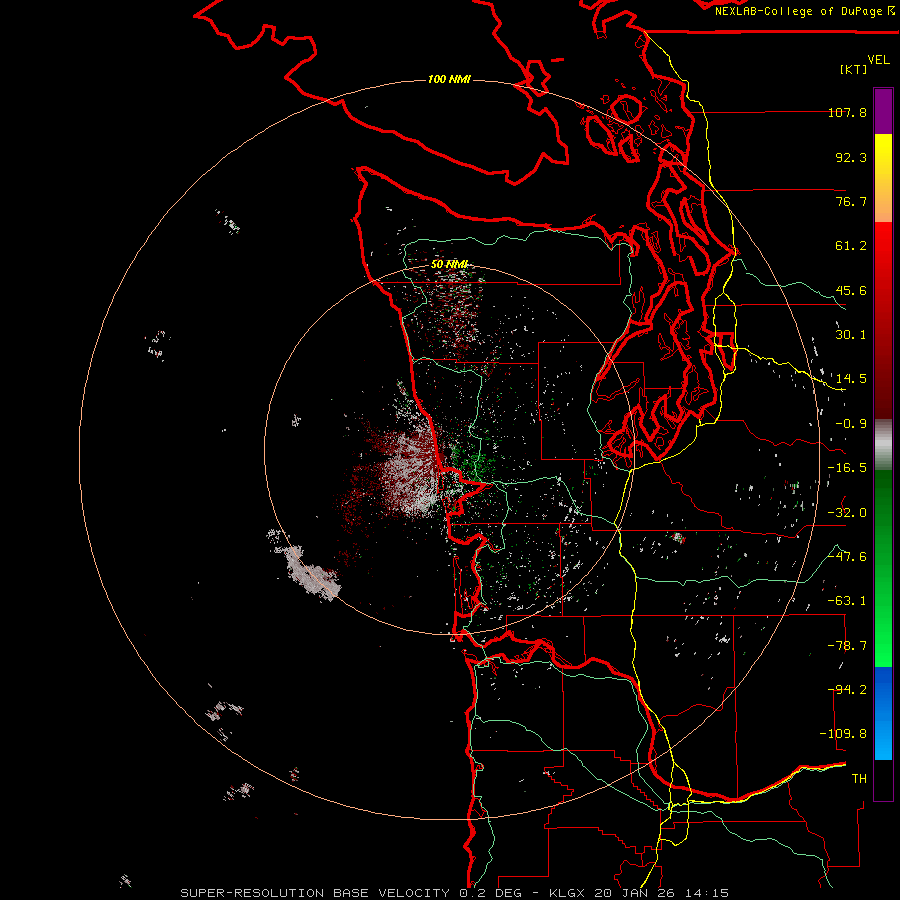Click the TH threshold legend label
This screenshot has height=900, width=900.
coord(859,779)
